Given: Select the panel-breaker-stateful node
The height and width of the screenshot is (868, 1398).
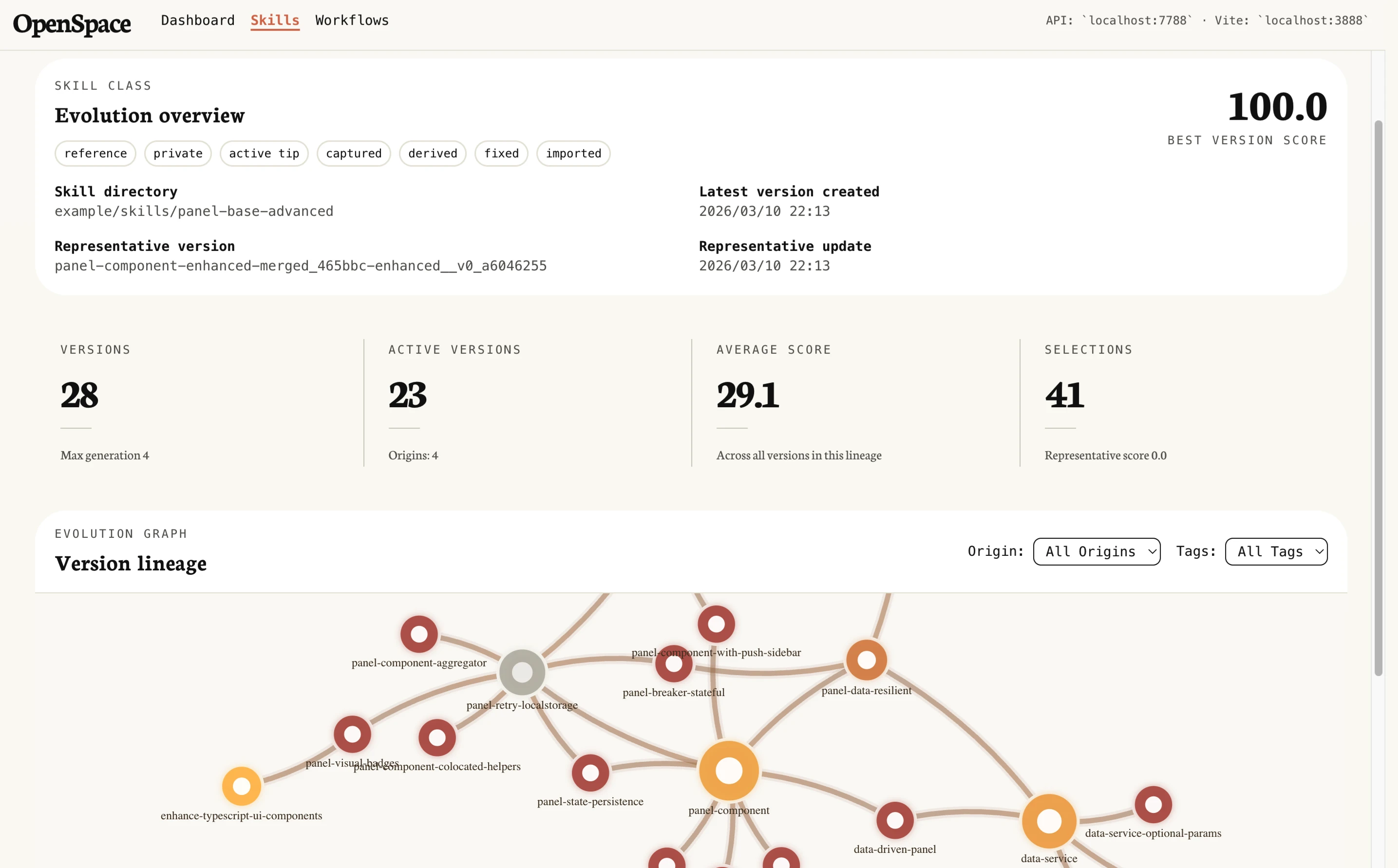Looking at the screenshot, I should point(674,663).
